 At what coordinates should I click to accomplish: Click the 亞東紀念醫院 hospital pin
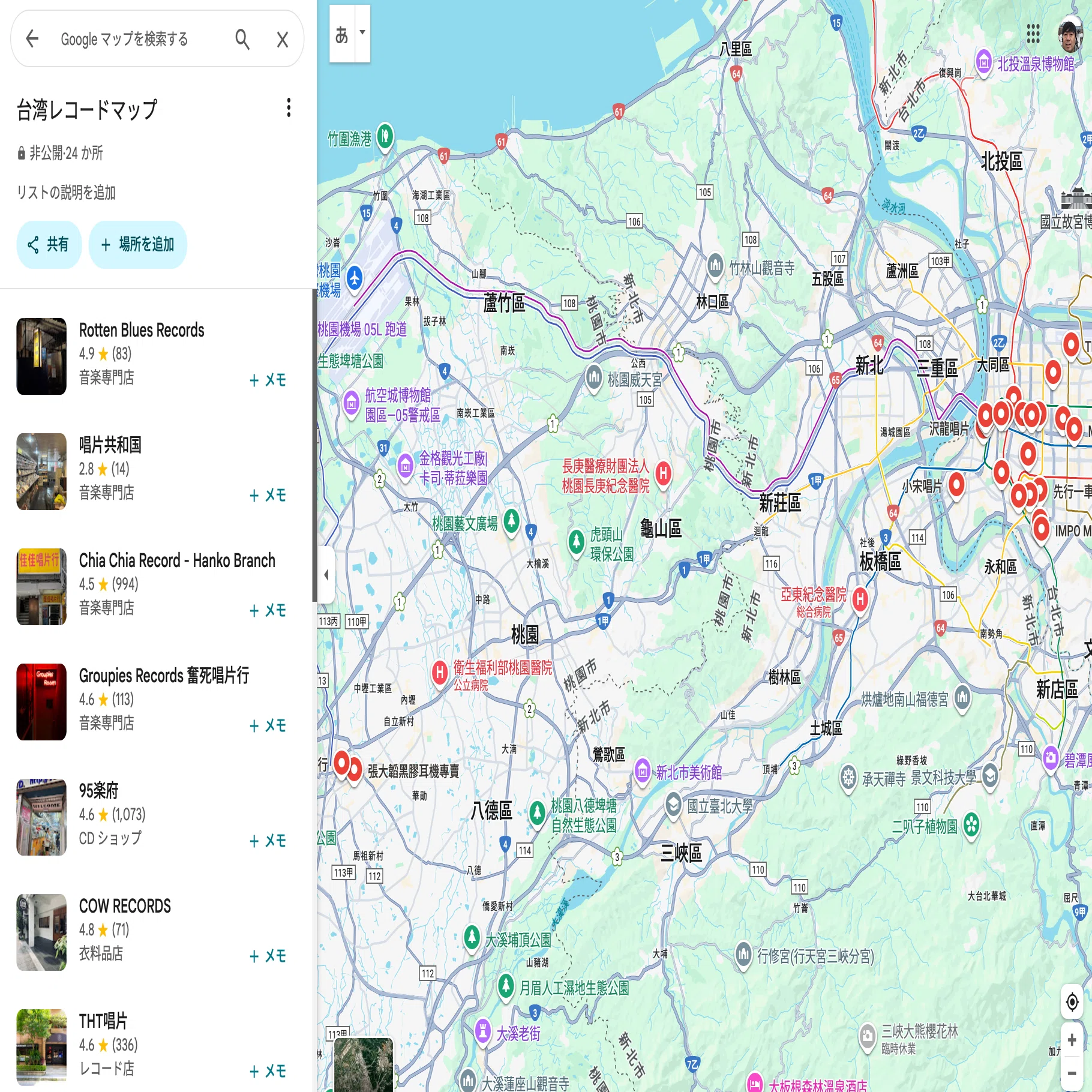tap(860, 599)
